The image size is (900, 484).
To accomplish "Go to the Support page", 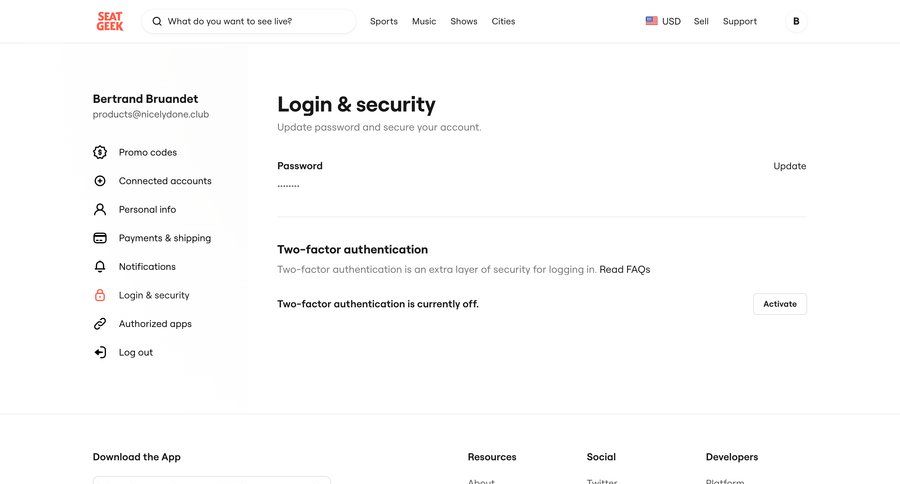I will tap(740, 21).
